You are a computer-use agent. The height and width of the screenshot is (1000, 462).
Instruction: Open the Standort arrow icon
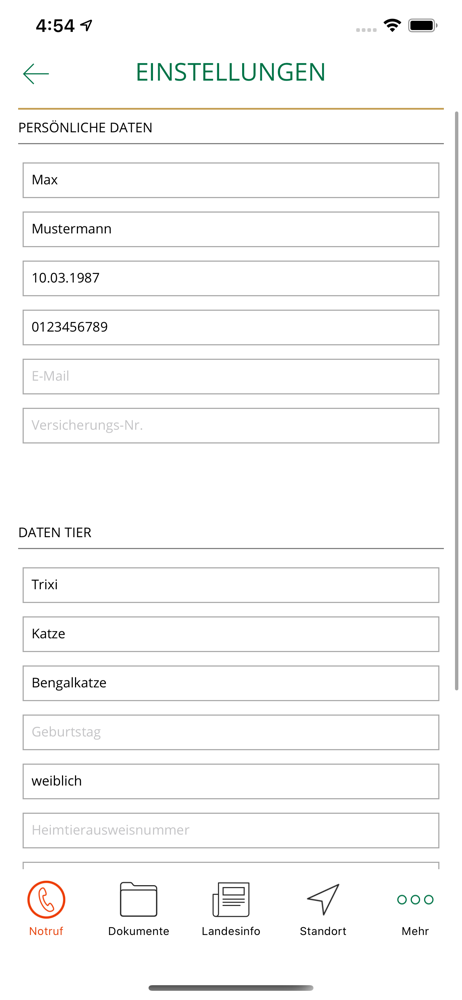pyautogui.click(x=323, y=899)
